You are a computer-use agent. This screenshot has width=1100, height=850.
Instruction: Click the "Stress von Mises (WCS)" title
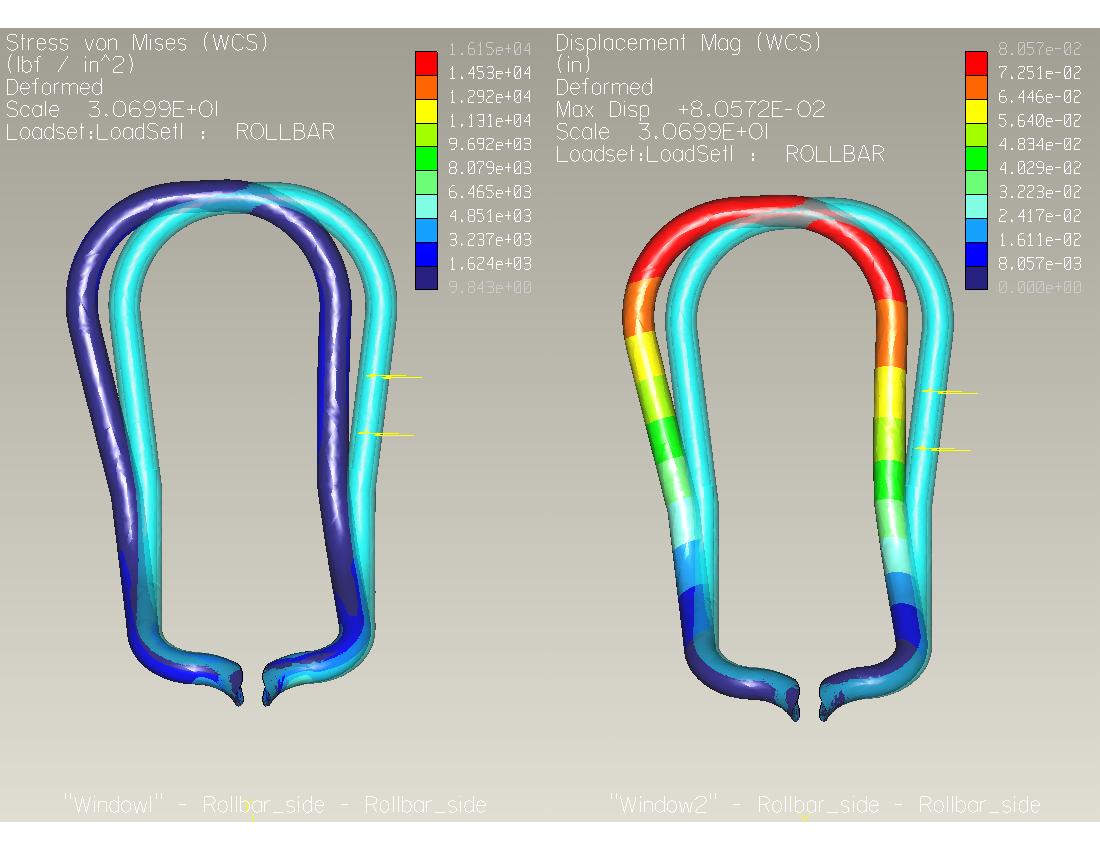coord(137,43)
